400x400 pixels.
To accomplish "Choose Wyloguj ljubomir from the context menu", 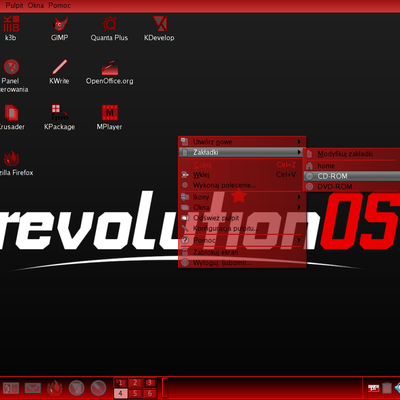I will (x=242, y=263).
